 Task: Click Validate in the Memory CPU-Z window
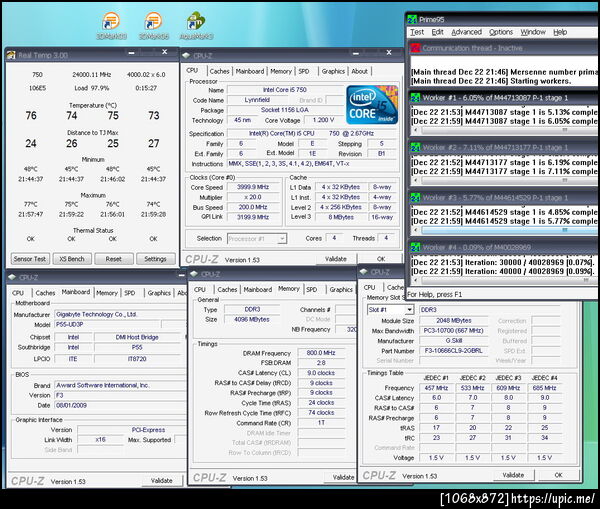(x=343, y=477)
